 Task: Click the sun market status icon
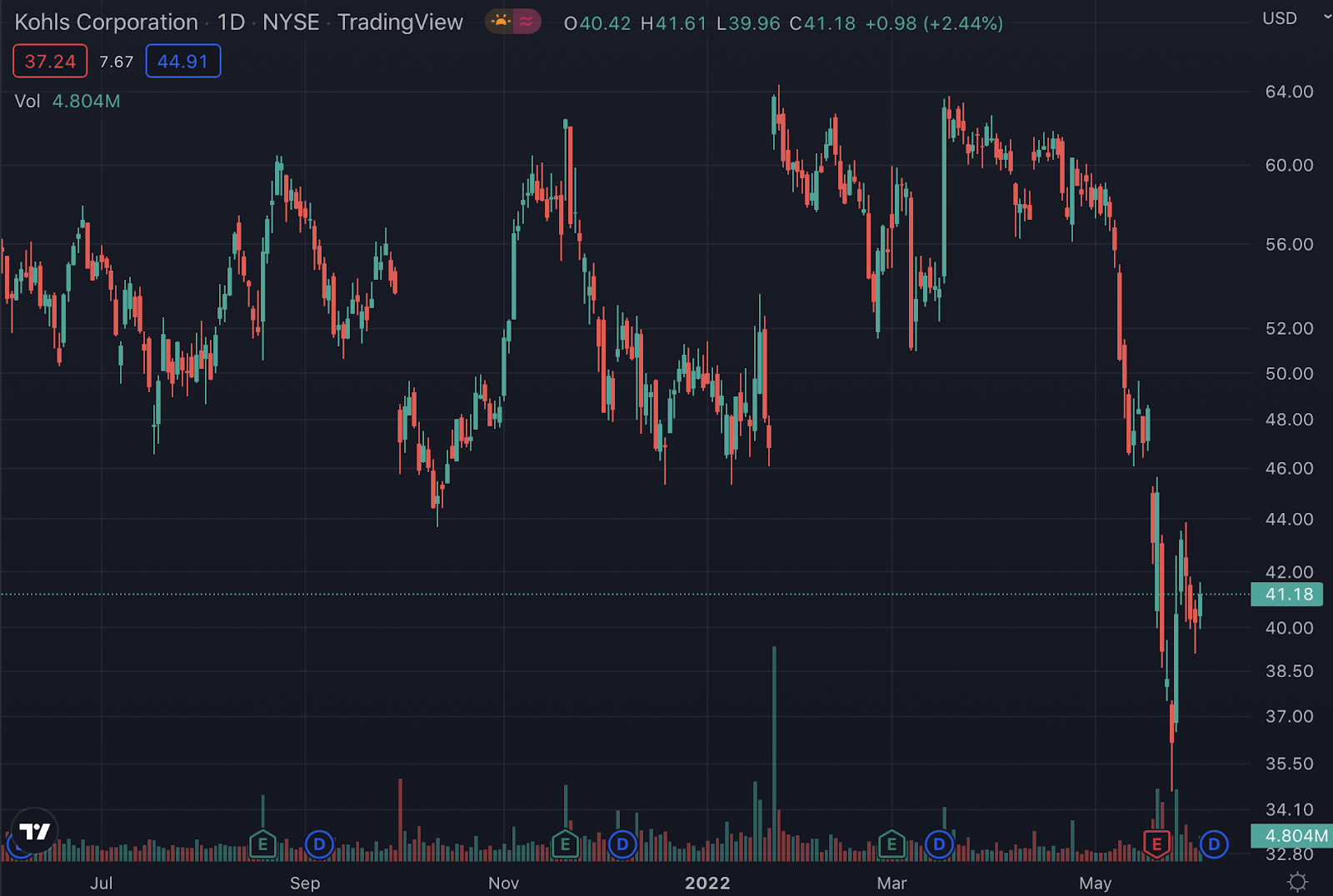501,22
